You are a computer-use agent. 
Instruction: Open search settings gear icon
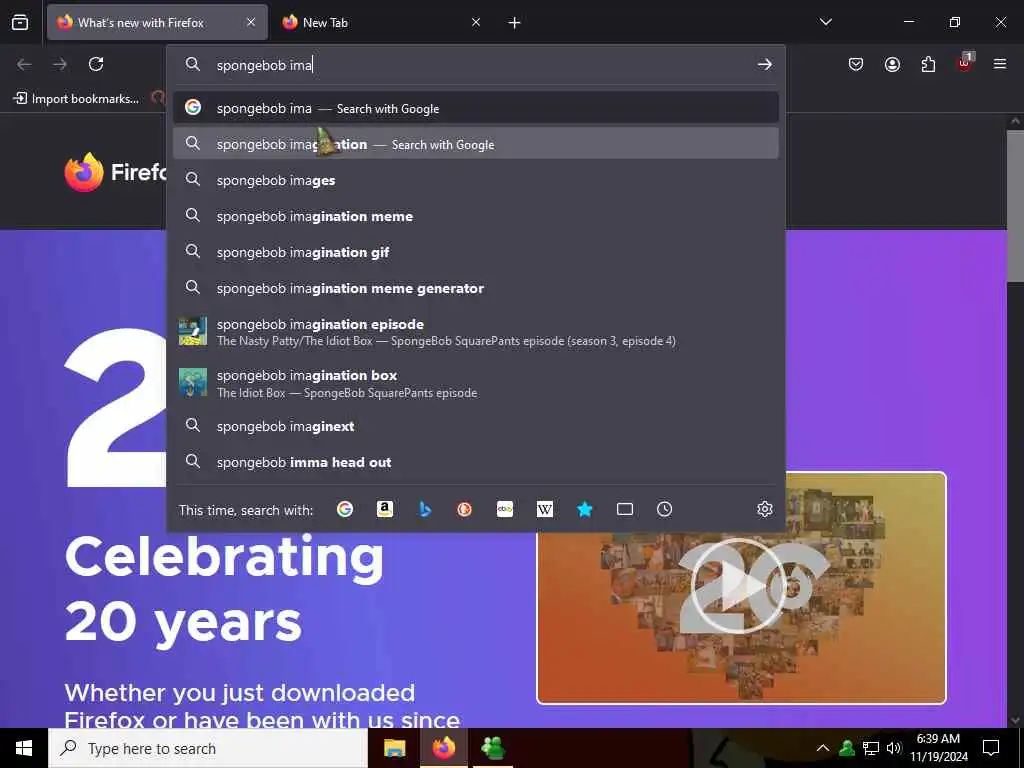(x=765, y=509)
